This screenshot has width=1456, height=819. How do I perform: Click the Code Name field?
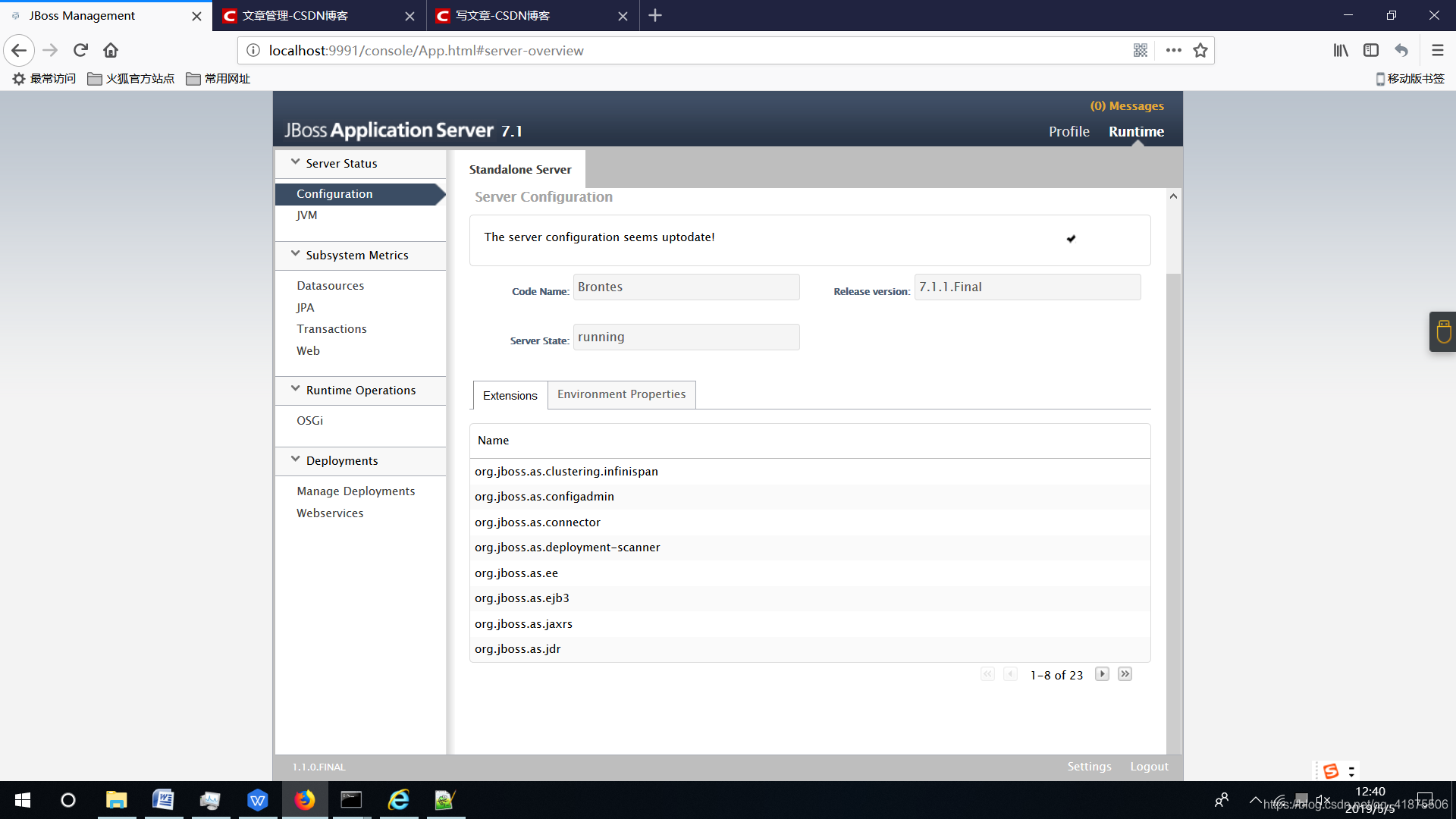point(686,287)
